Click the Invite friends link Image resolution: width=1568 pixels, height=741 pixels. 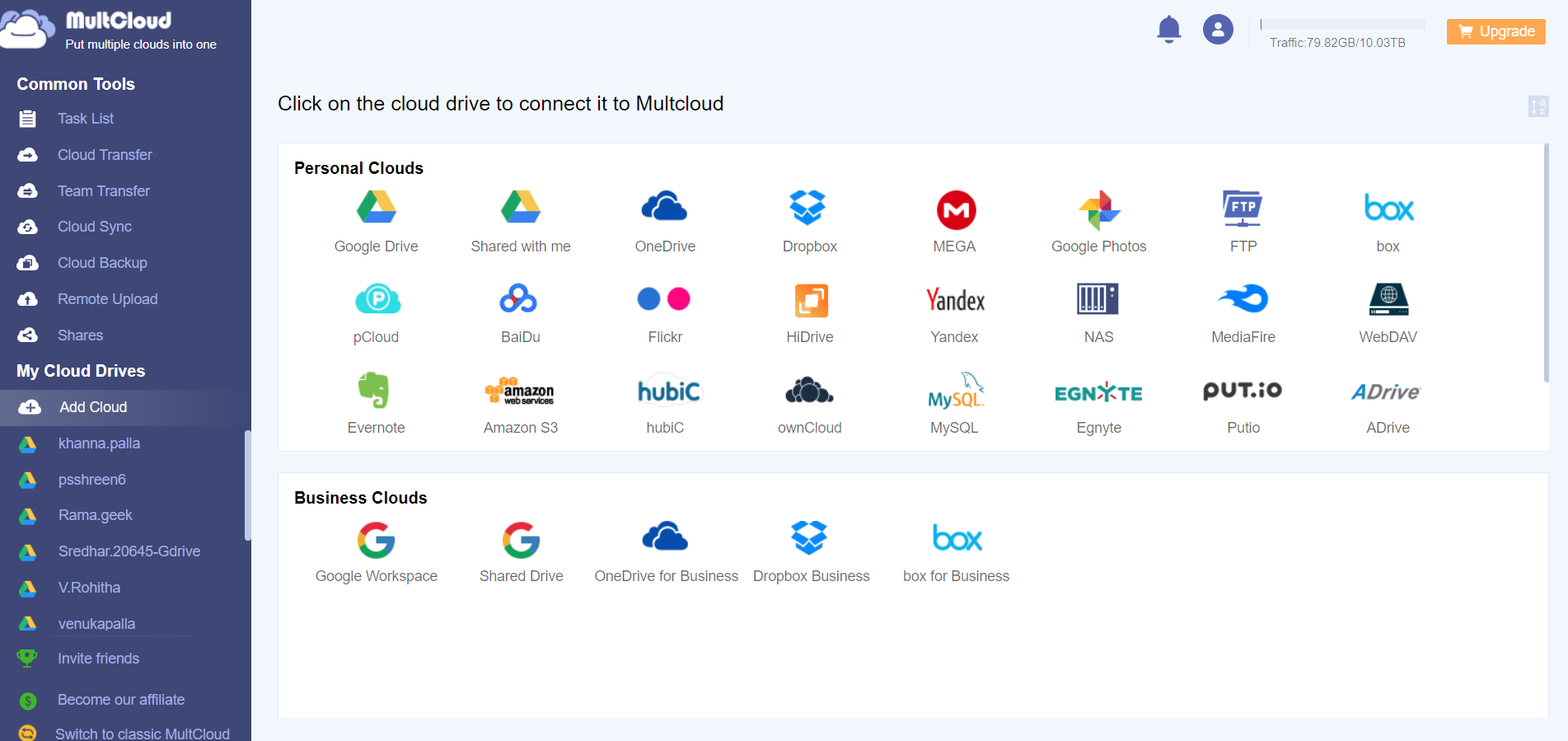click(x=98, y=659)
